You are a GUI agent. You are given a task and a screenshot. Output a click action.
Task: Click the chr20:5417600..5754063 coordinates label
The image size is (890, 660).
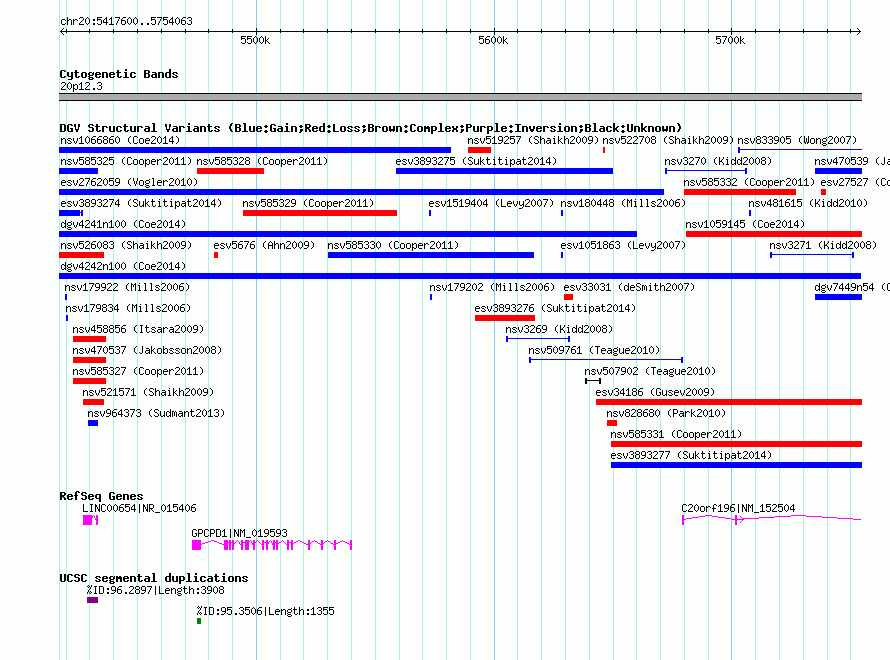click(127, 22)
